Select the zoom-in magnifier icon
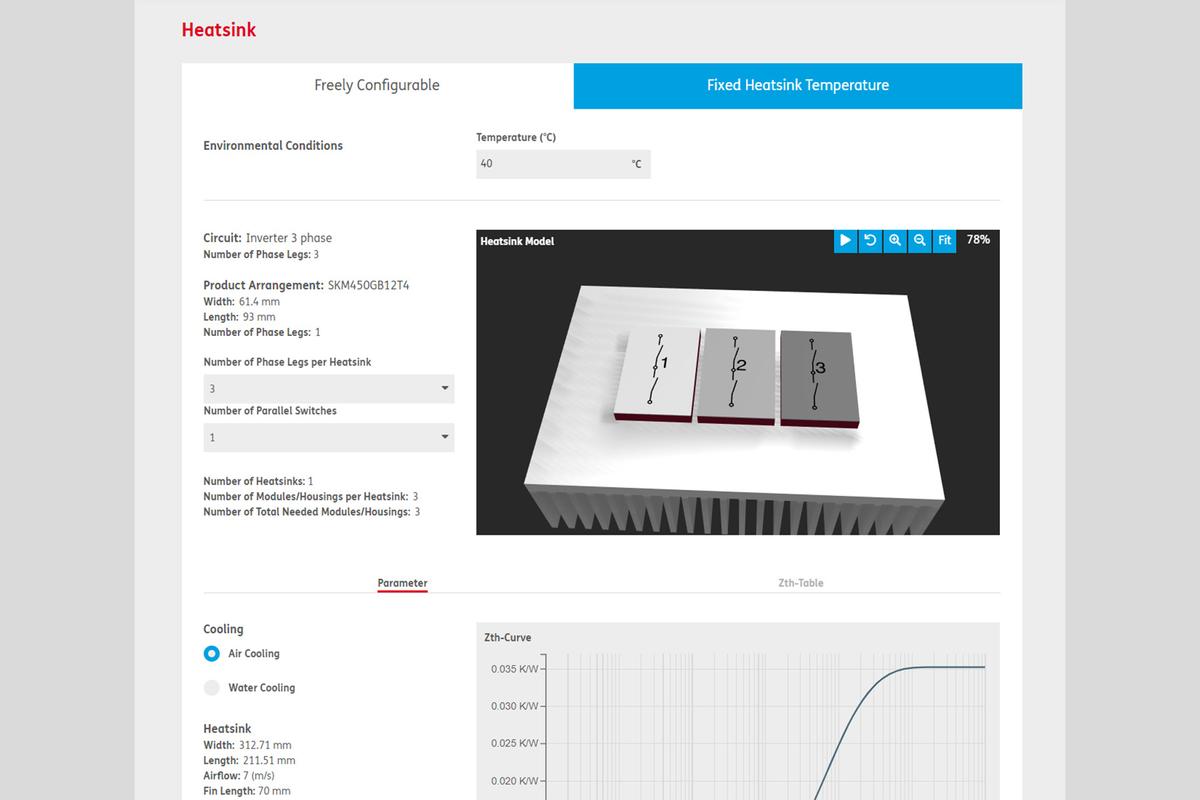The height and width of the screenshot is (800, 1200). click(x=895, y=241)
